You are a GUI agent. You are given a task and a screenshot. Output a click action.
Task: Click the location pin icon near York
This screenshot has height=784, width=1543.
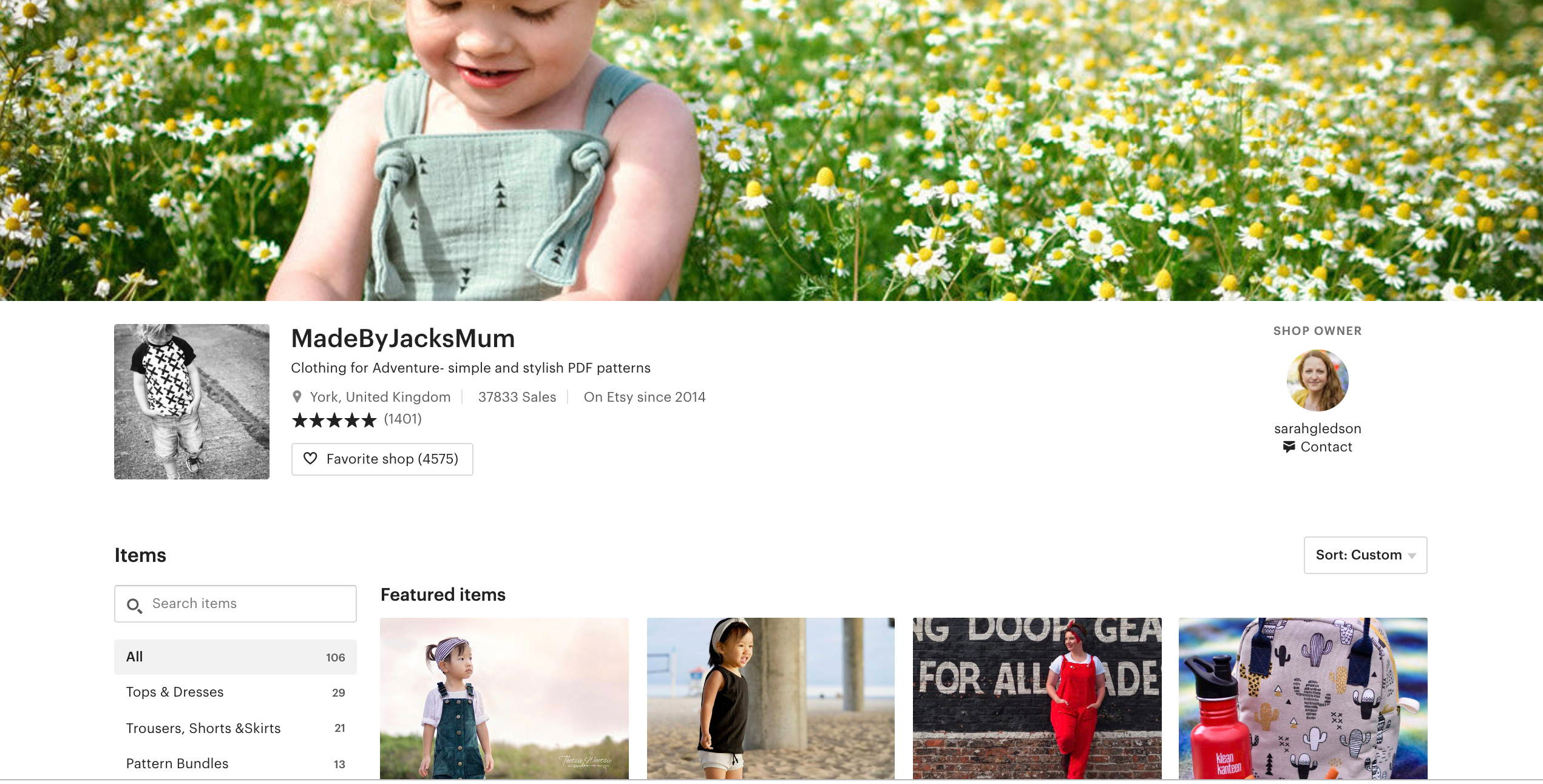tap(297, 397)
